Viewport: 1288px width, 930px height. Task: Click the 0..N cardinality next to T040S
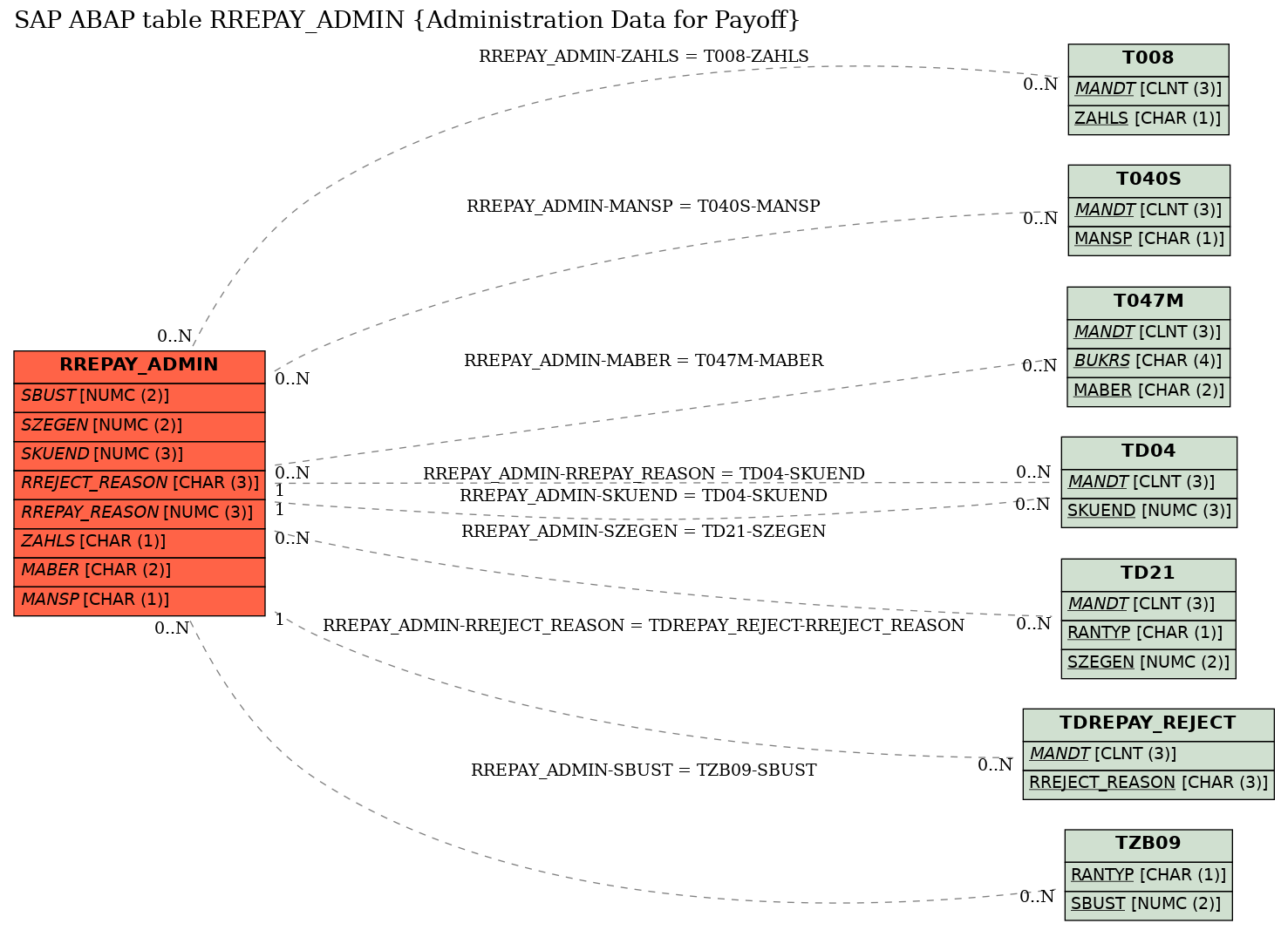[x=1040, y=219]
